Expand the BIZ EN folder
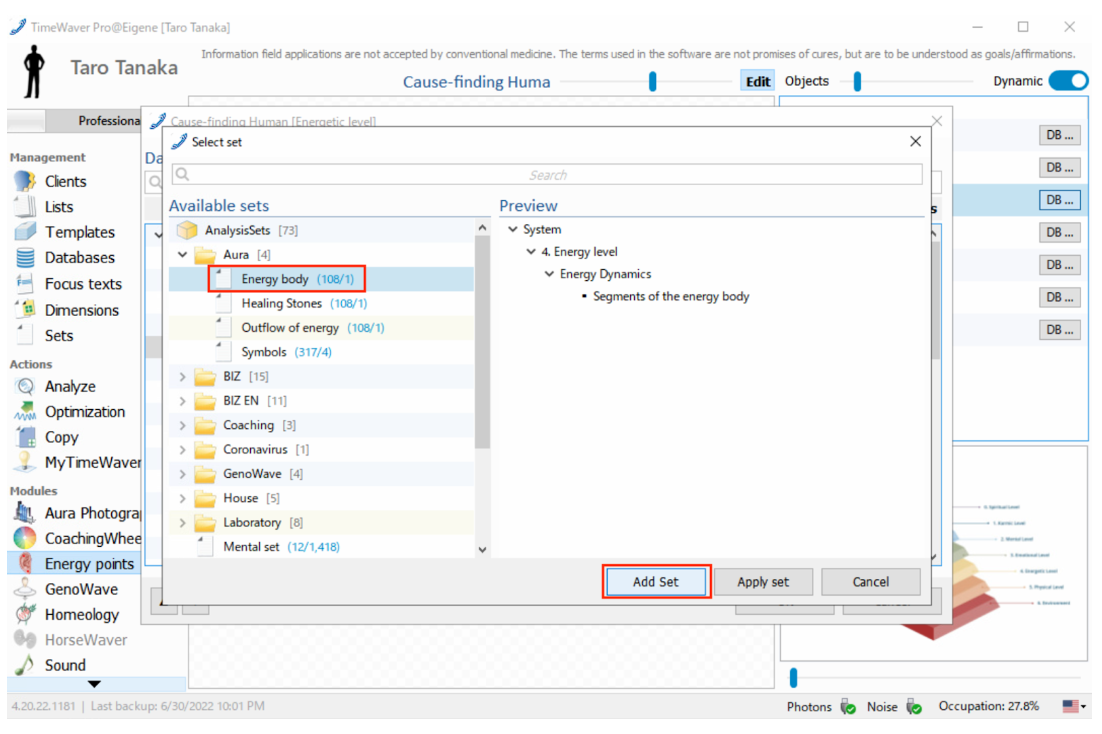 point(183,401)
